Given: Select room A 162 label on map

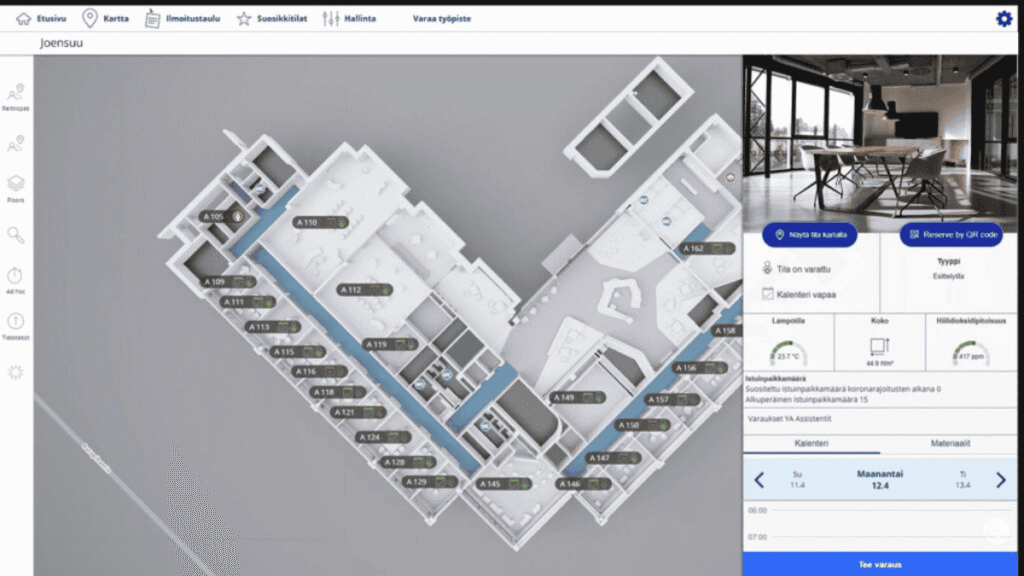Looking at the screenshot, I should pyautogui.click(x=707, y=248).
